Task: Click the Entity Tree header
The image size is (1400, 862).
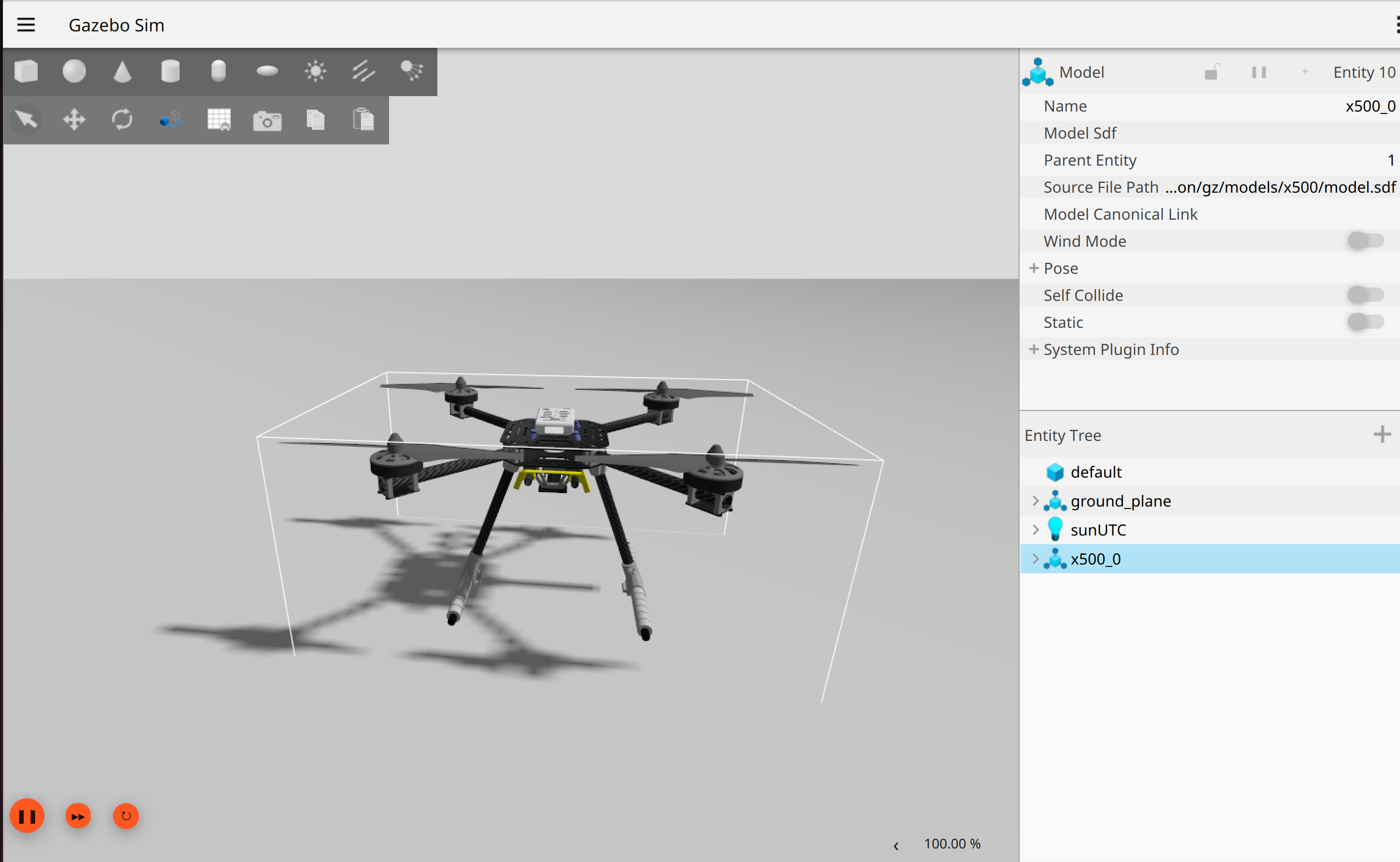Action: point(1062,435)
